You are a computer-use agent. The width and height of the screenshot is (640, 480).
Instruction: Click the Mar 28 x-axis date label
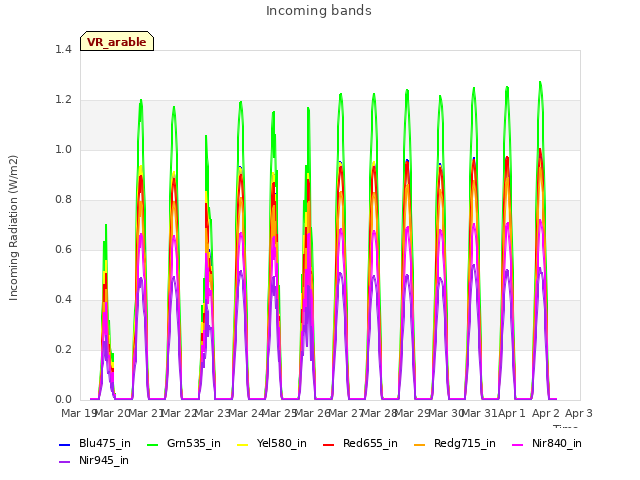pyautogui.click(x=379, y=413)
